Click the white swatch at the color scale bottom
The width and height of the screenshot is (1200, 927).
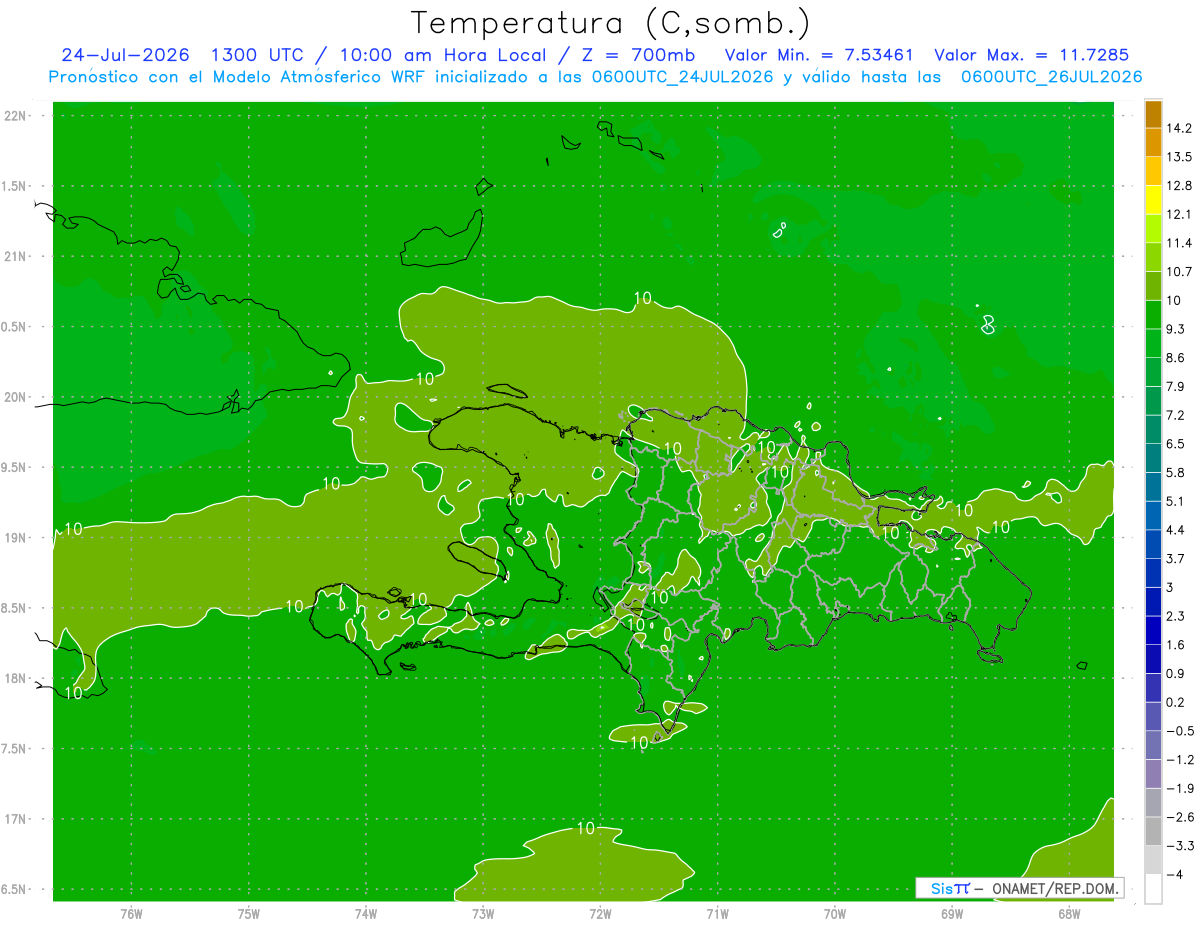point(1153,889)
